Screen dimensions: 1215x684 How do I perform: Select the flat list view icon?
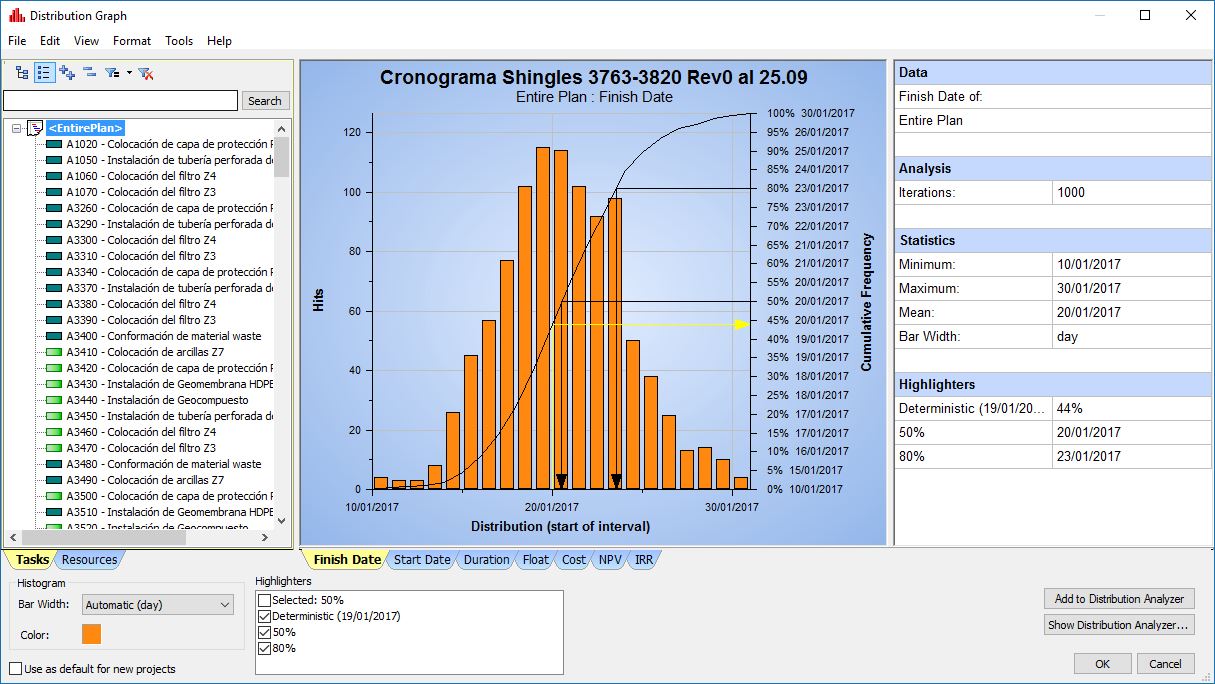(44, 73)
